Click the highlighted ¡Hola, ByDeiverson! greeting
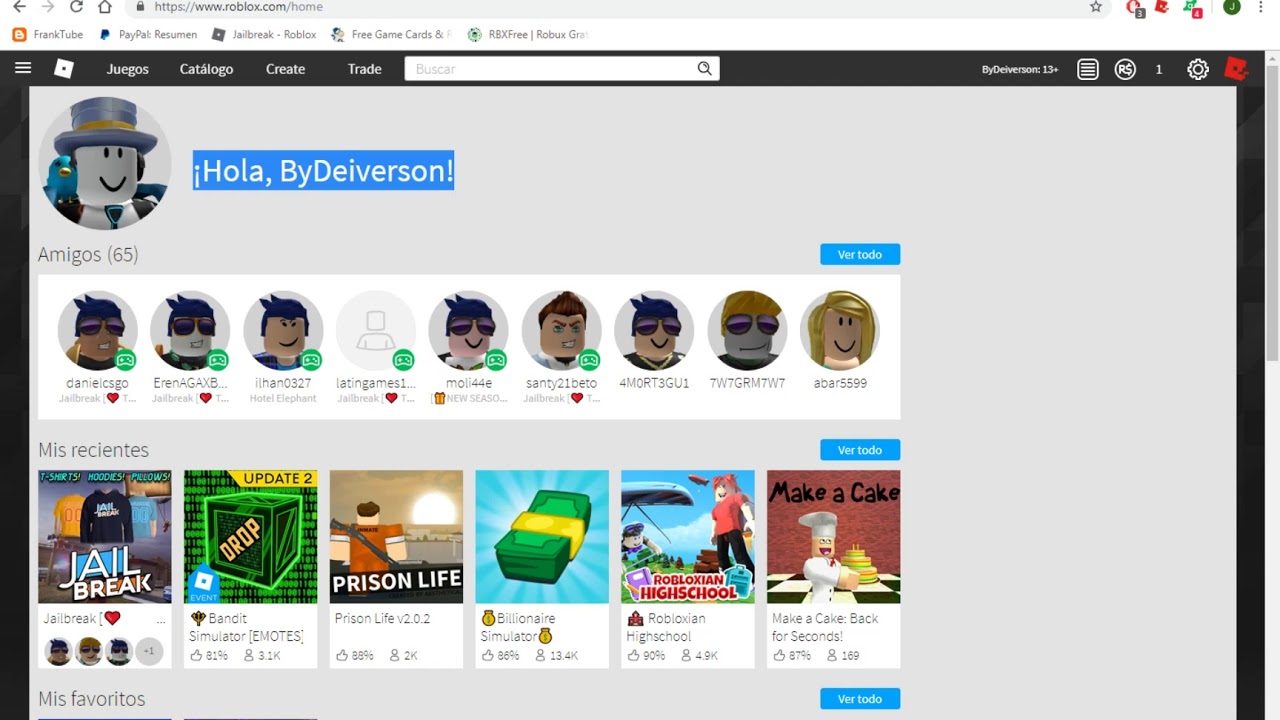Image resolution: width=1280 pixels, height=720 pixels. pyautogui.click(x=323, y=171)
